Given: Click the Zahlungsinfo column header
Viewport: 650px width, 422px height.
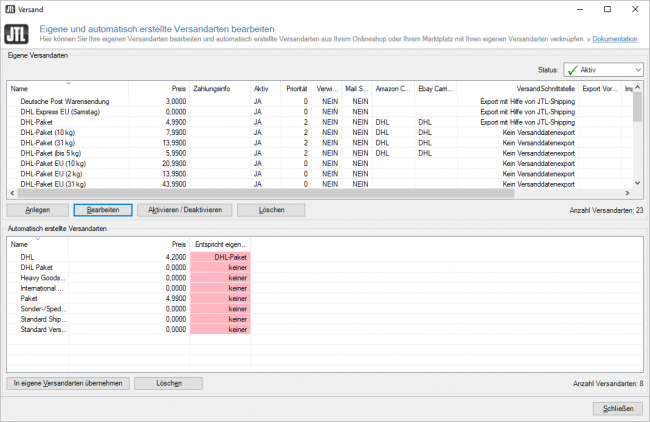Looking at the screenshot, I should 220,89.
